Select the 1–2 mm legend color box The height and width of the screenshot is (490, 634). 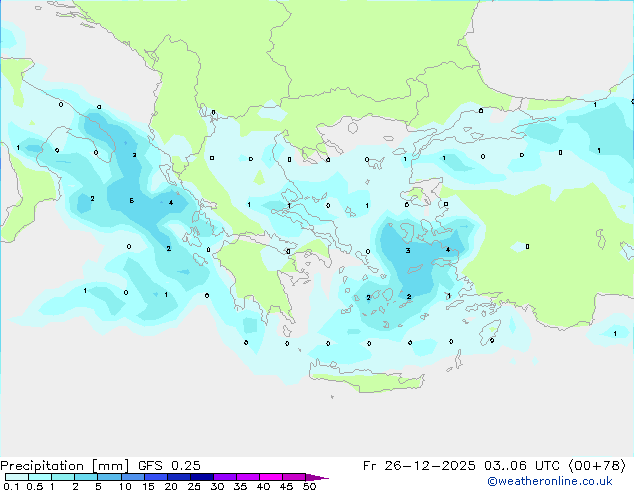click(x=63, y=477)
